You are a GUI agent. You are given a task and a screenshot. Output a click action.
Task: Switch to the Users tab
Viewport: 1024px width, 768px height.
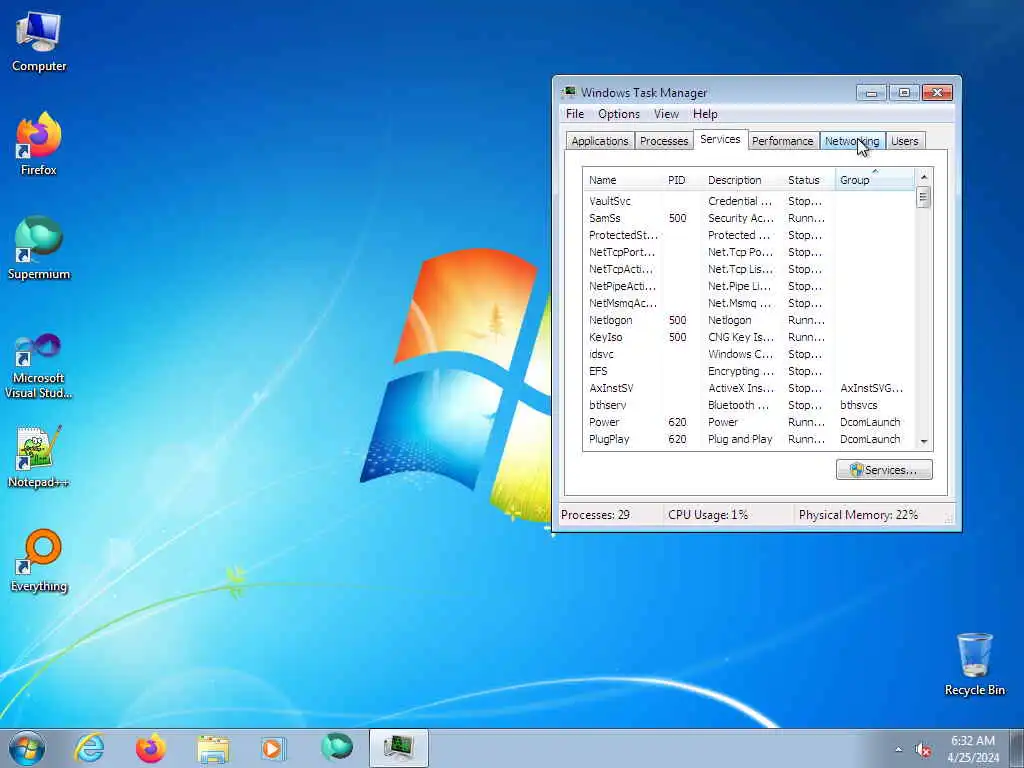click(904, 141)
